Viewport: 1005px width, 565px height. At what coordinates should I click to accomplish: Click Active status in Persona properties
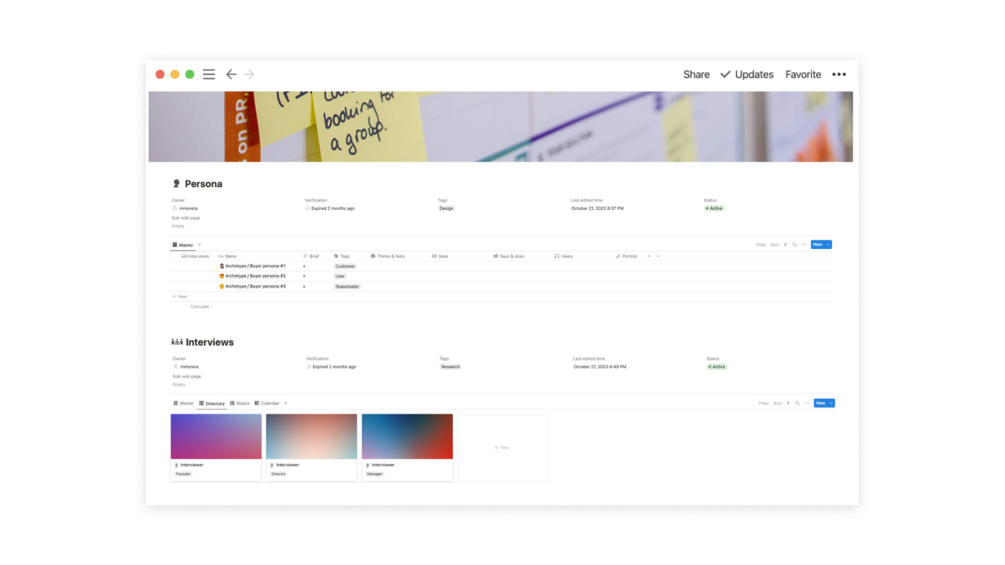(714, 208)
